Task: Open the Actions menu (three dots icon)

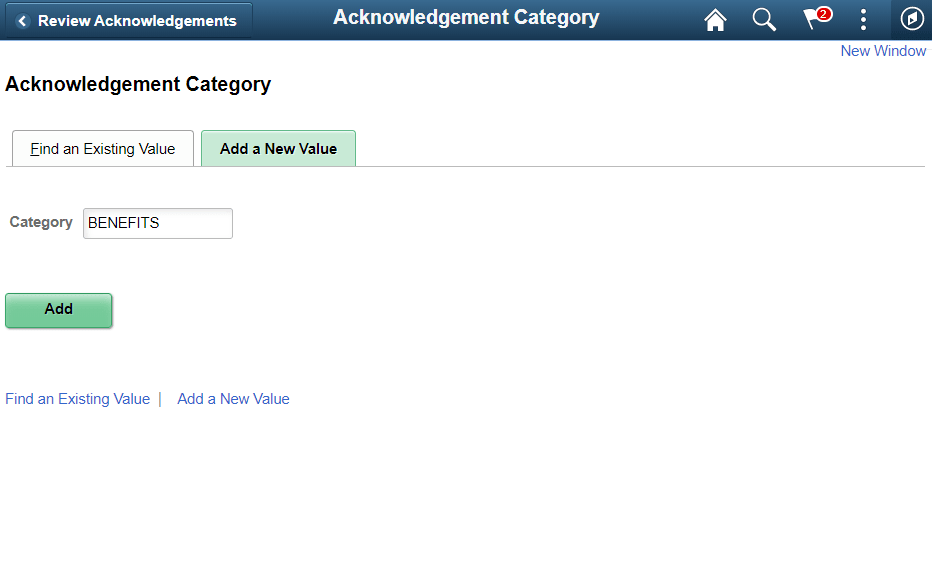Action: coord(863,19)
